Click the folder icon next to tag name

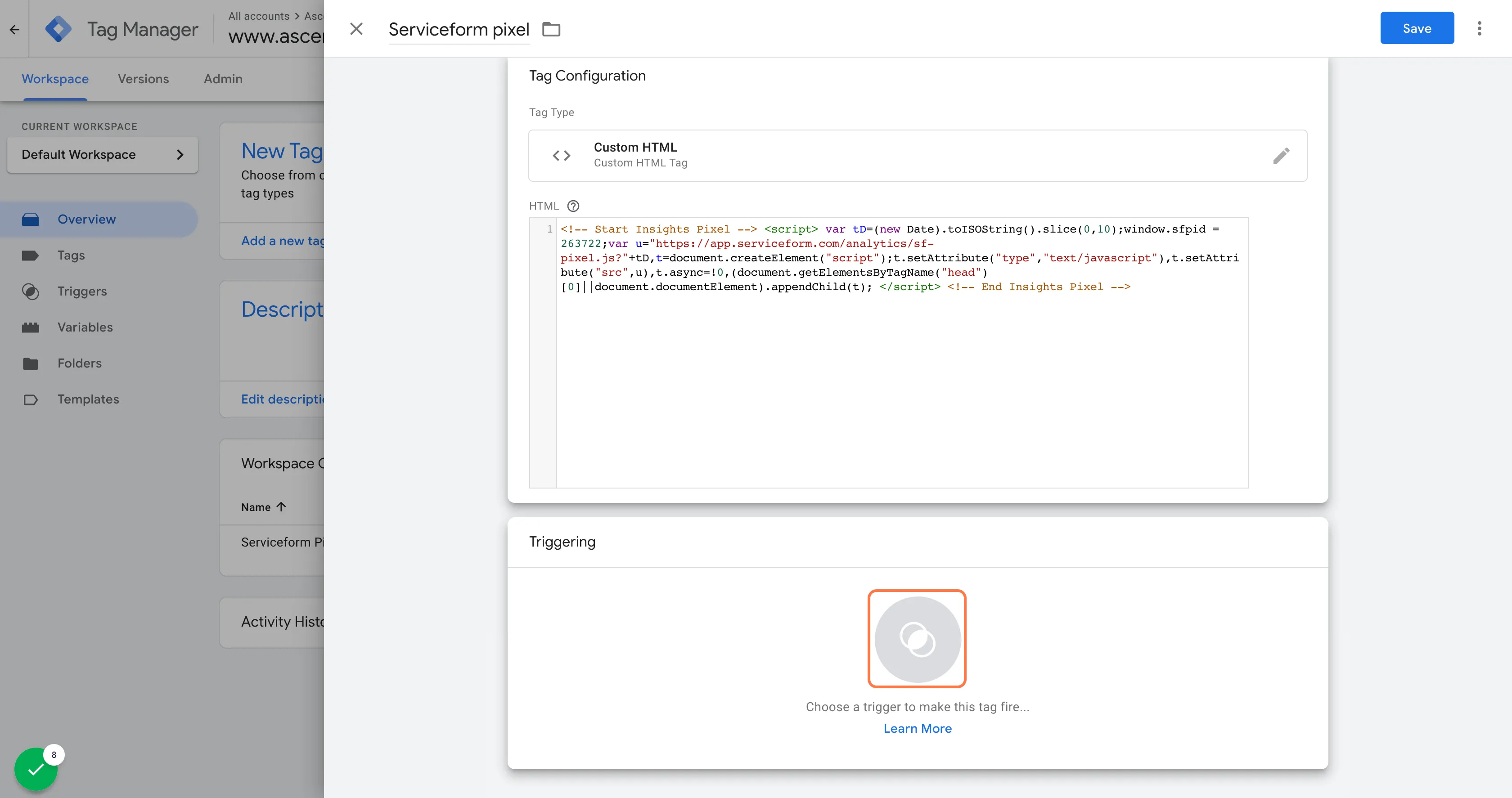tap(551, 29)
